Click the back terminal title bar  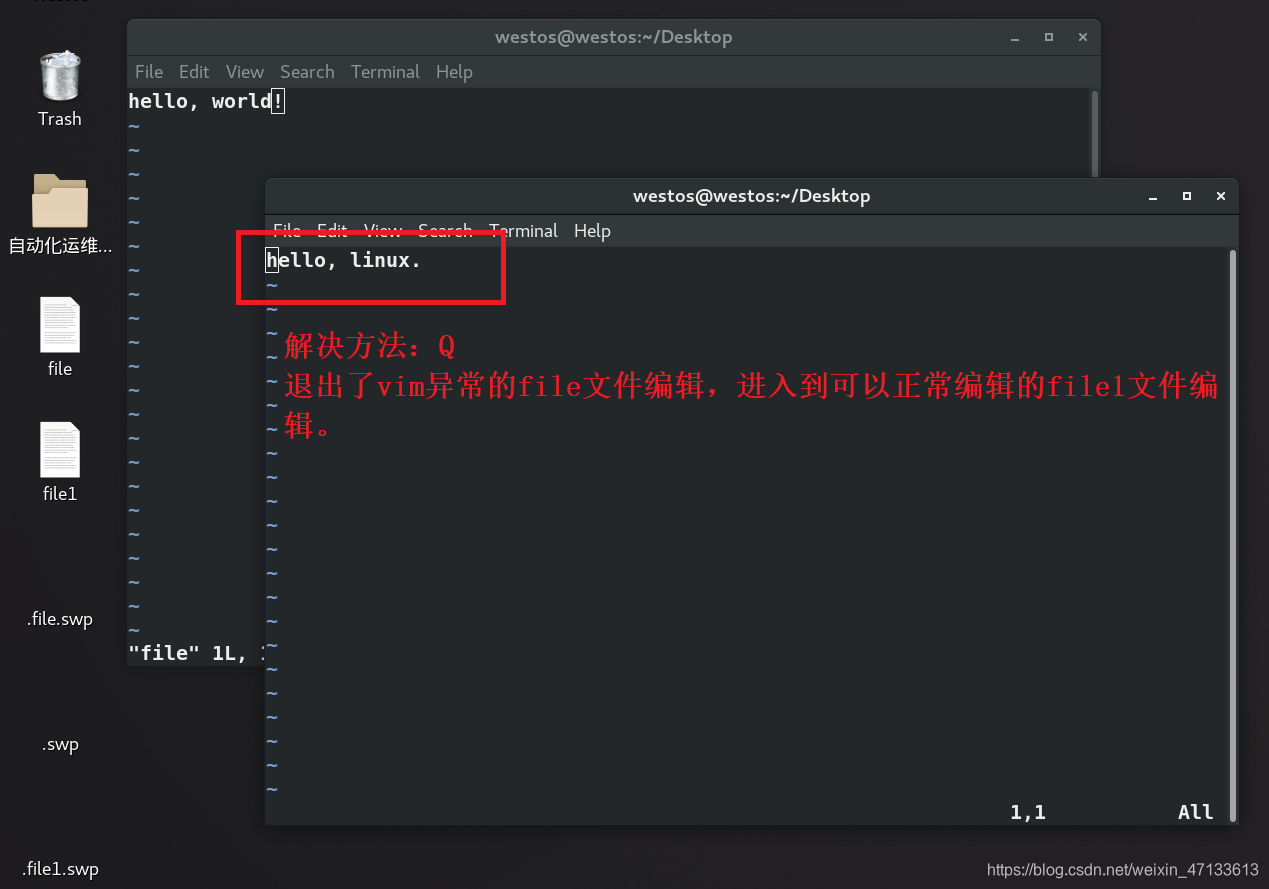(x=613, y=37)
